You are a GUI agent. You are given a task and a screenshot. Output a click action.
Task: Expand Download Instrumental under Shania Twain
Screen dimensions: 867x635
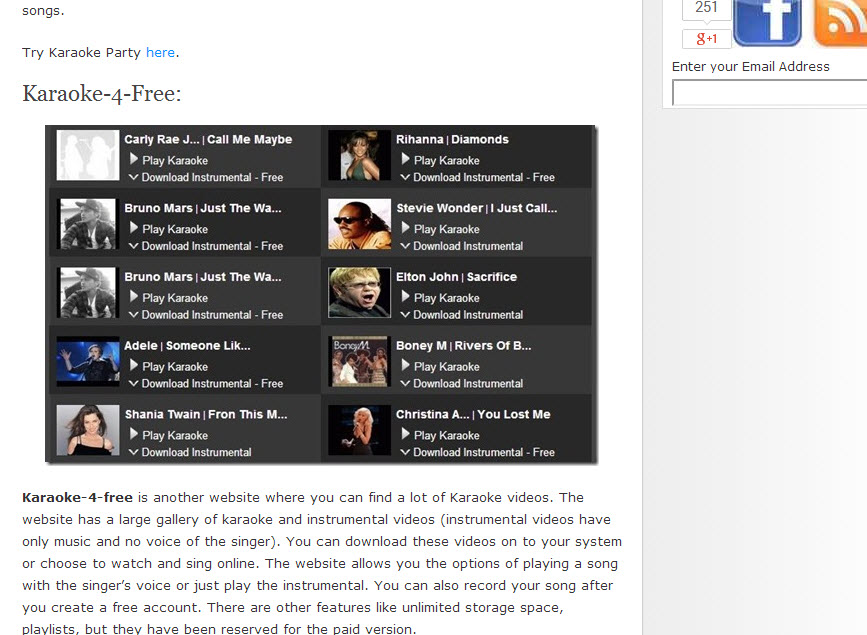pos(190,452)
